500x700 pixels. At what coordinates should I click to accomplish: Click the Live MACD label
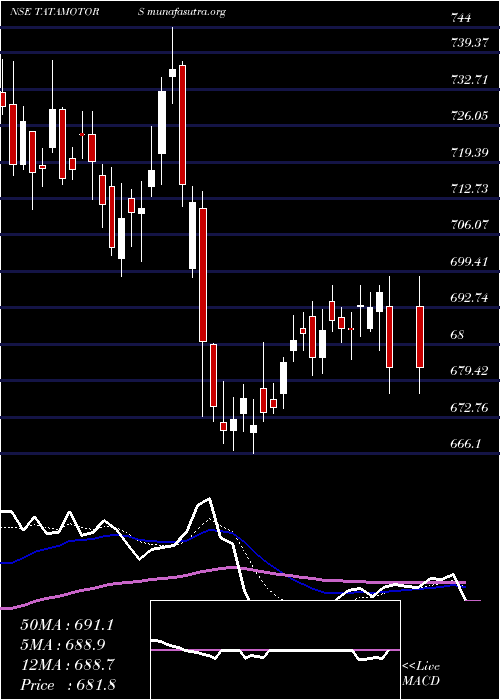point(421,674)
